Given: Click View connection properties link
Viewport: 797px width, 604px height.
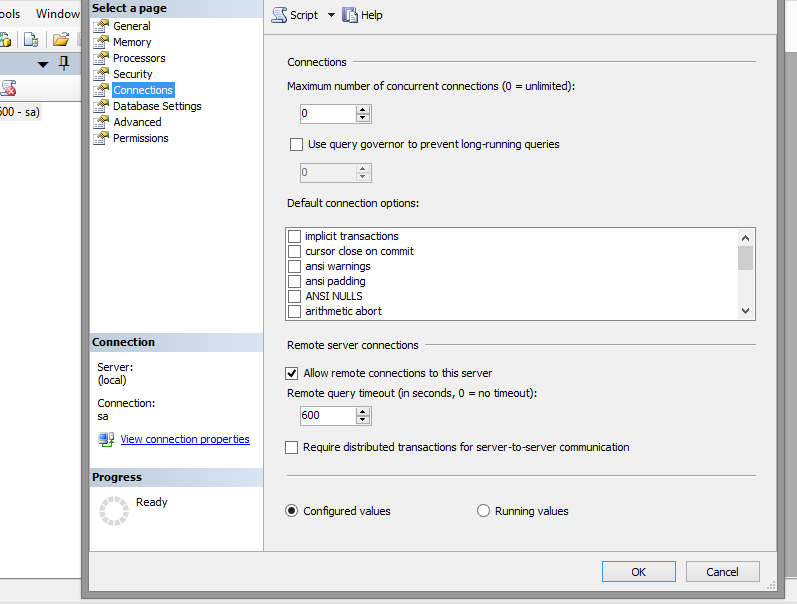Looking at the screenshot, I should (185, 439).
